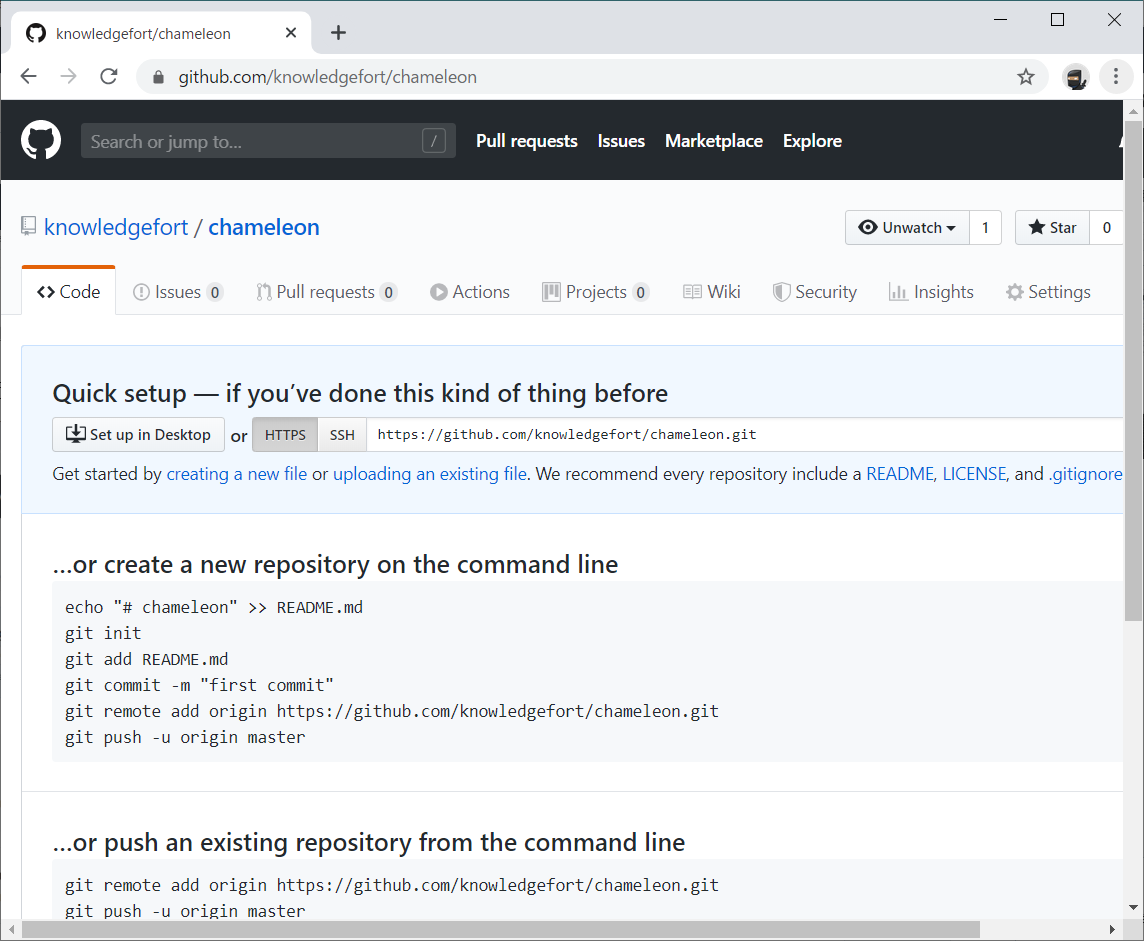Click '…or create a new repository' heading
This screenshot has height=941, width=1144.
click(335, 565)
